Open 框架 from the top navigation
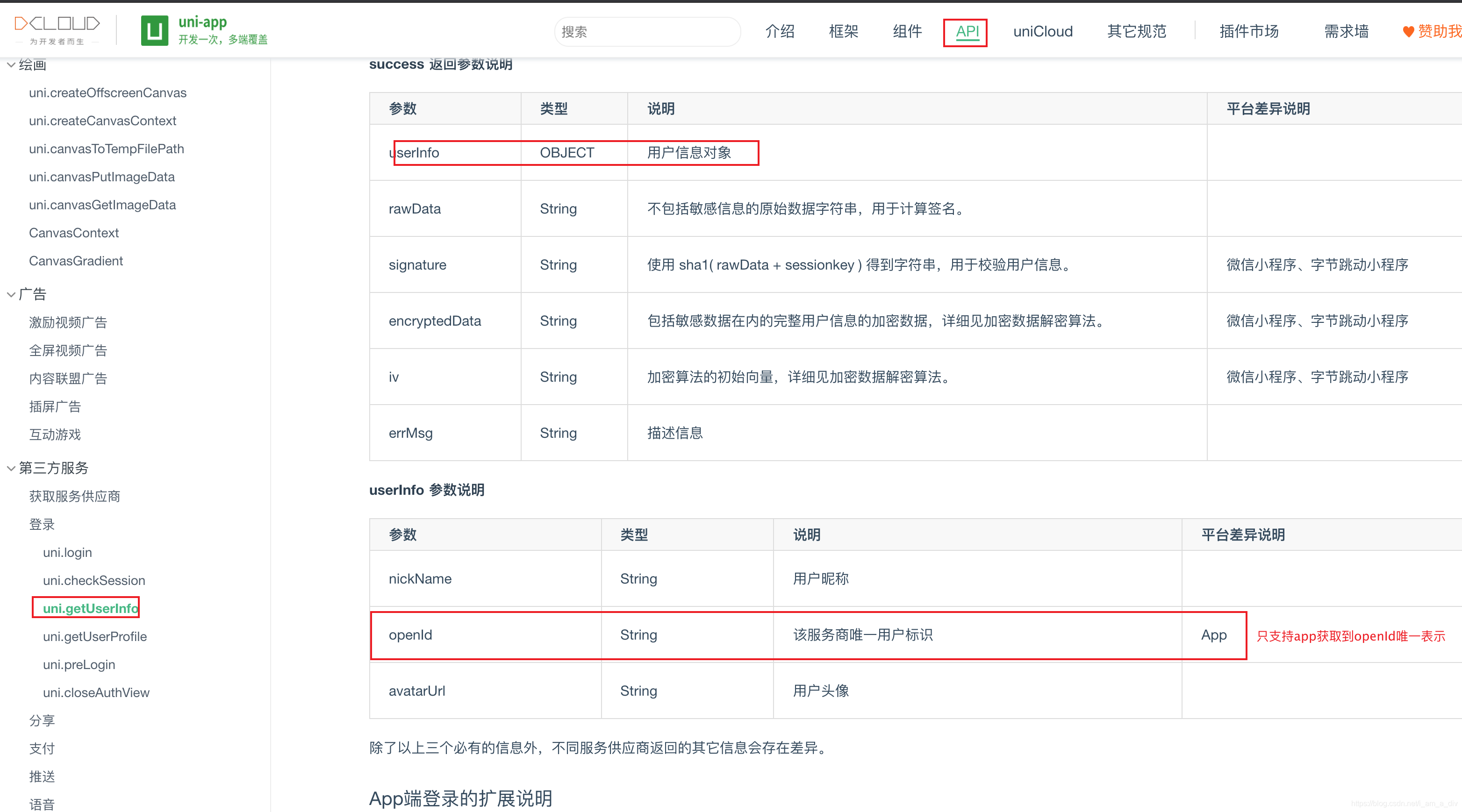Viewport: 1462px width, 812px height. (x=843, y=32)
